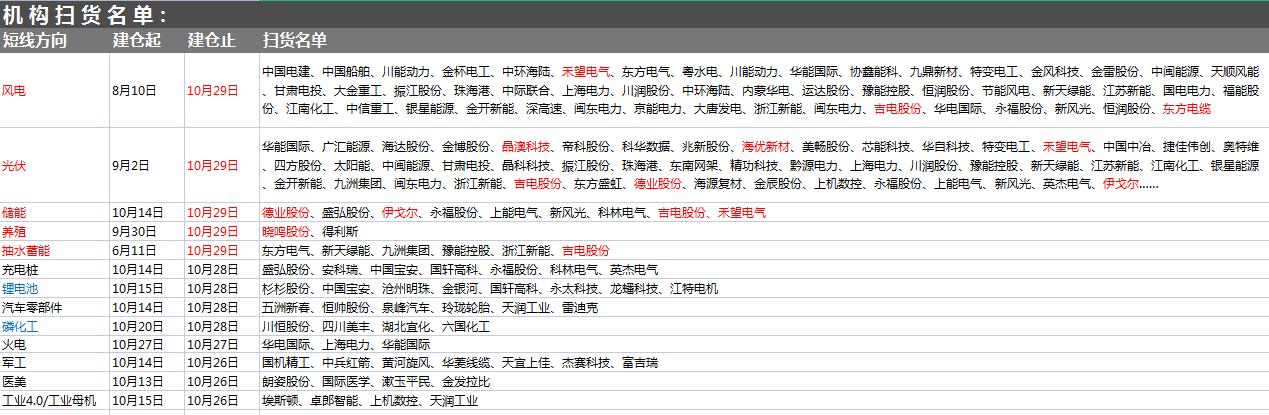Click the title 机构扫货名单
Viewport: 1269px width, 415px height.
pos(85,14)
